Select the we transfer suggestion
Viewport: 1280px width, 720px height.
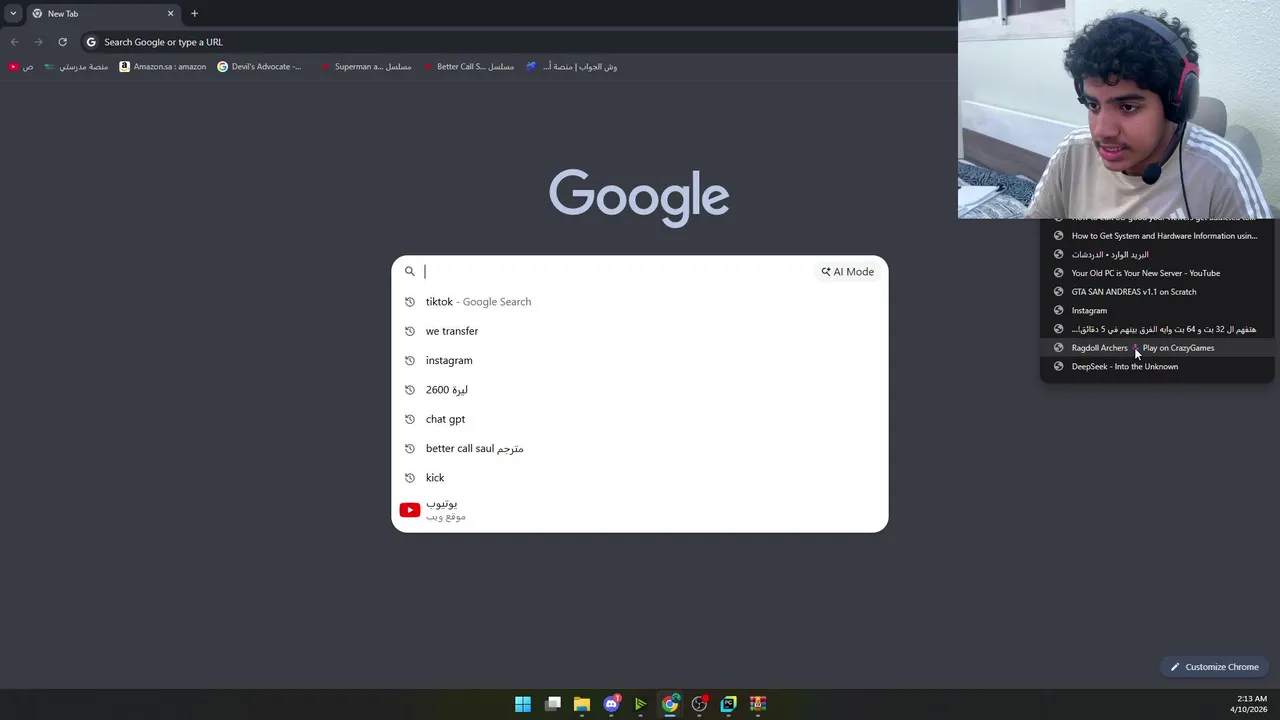[640, 331]
